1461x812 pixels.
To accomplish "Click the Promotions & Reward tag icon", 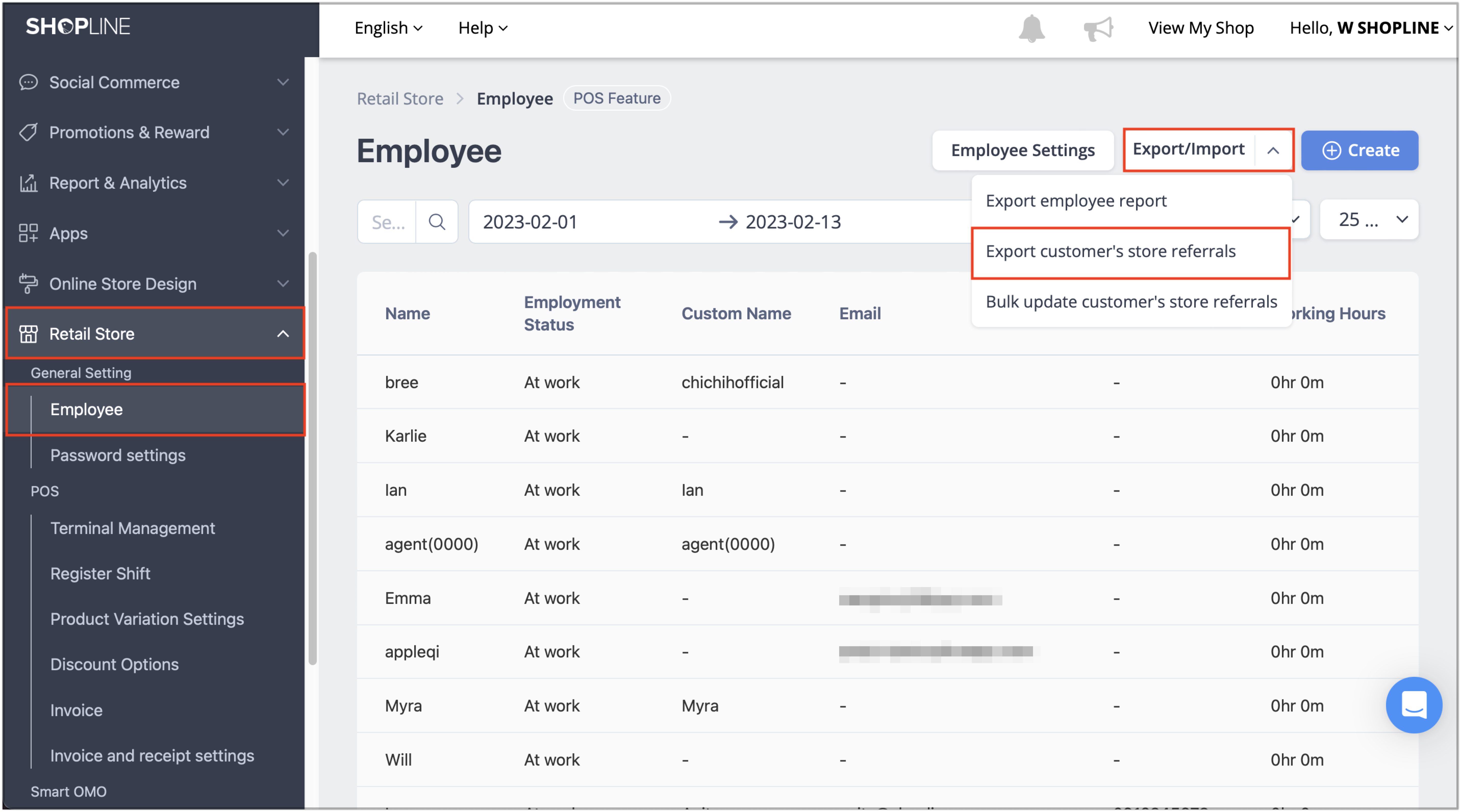I will pos(28,133).
